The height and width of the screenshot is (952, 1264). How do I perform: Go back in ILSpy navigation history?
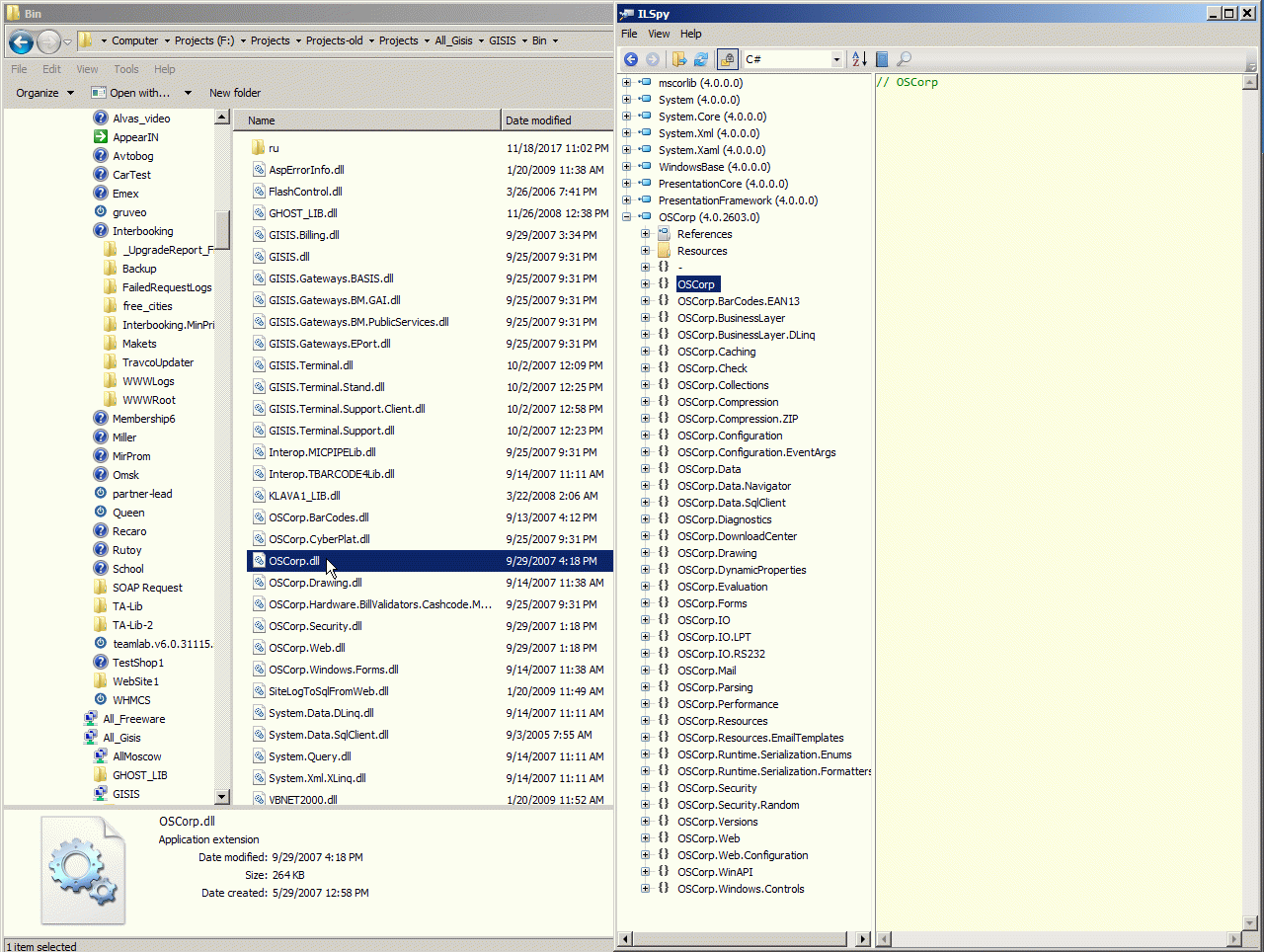(x=631, y=59)
